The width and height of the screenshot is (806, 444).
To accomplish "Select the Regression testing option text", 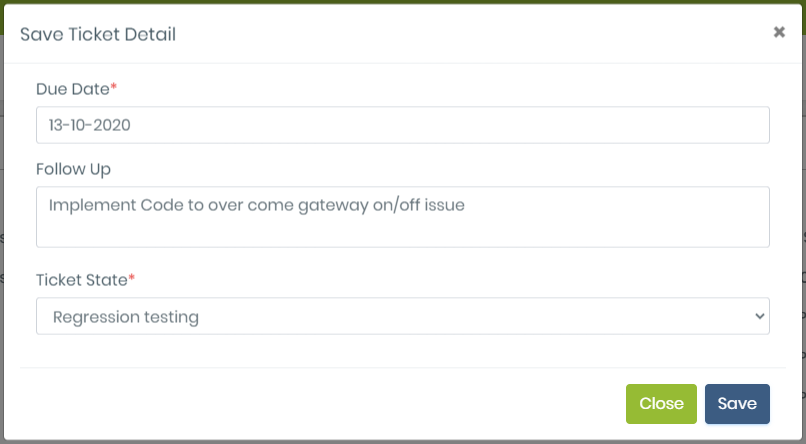I will pyautogui.click(x=126, y=317).
